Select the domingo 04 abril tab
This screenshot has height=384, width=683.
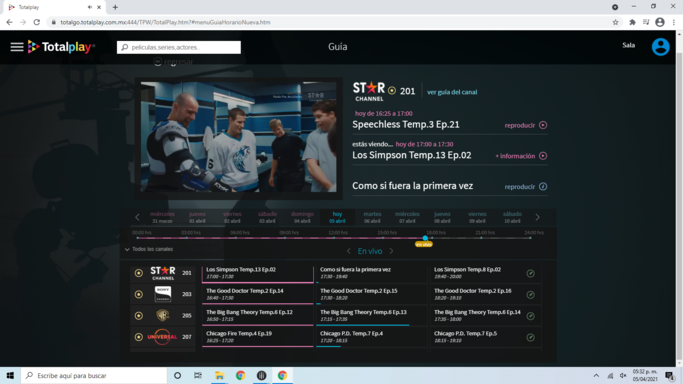302,217
